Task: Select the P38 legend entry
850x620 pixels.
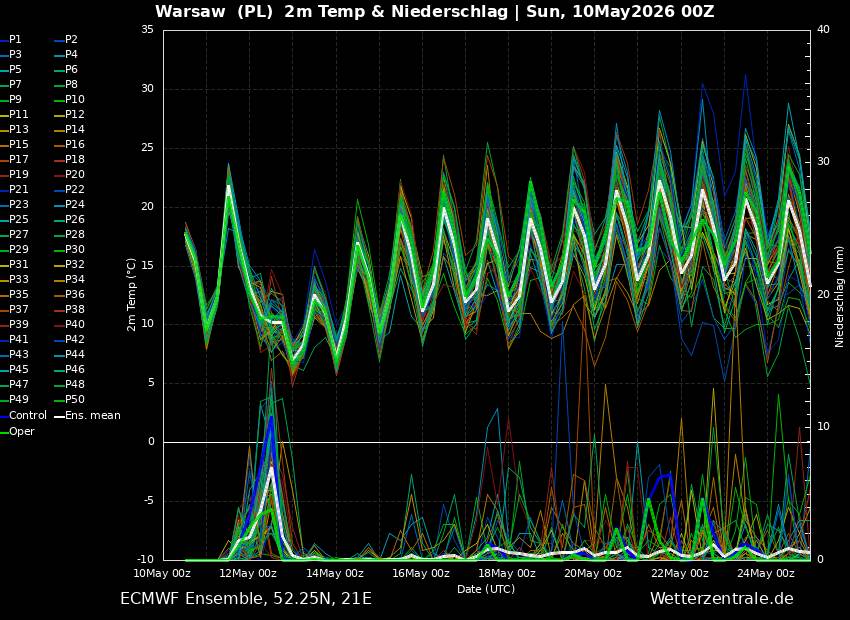Action: pyautogui.click(x=70, y=309)
